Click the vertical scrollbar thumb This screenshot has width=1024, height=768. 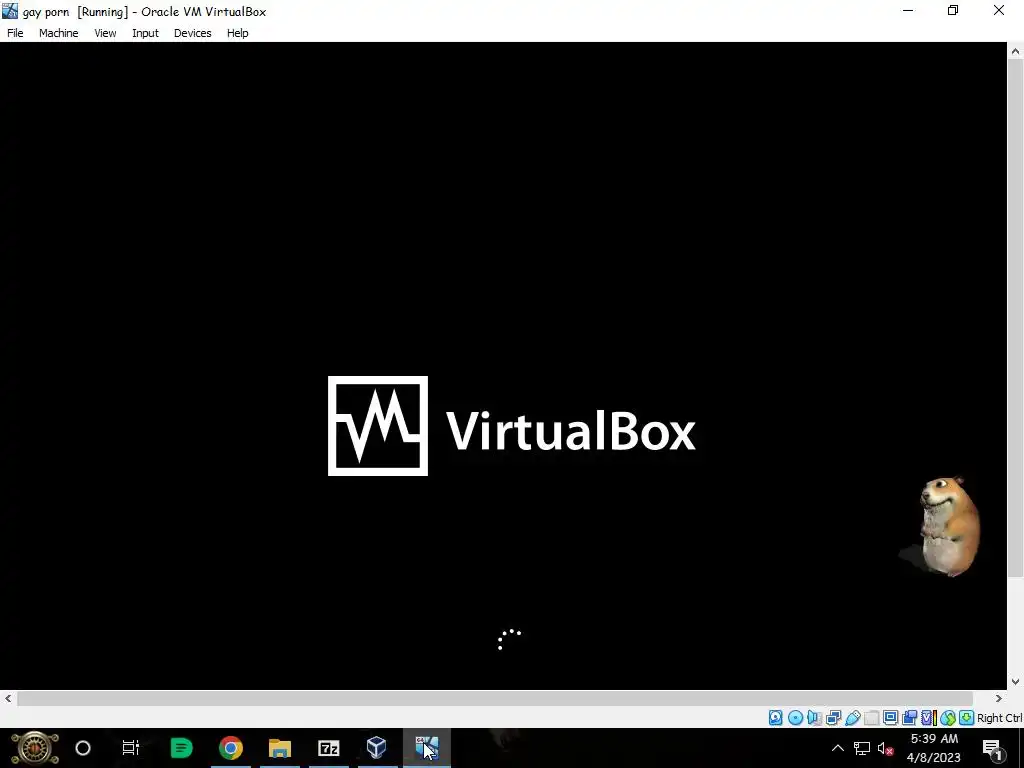(x=1016, y=317)
